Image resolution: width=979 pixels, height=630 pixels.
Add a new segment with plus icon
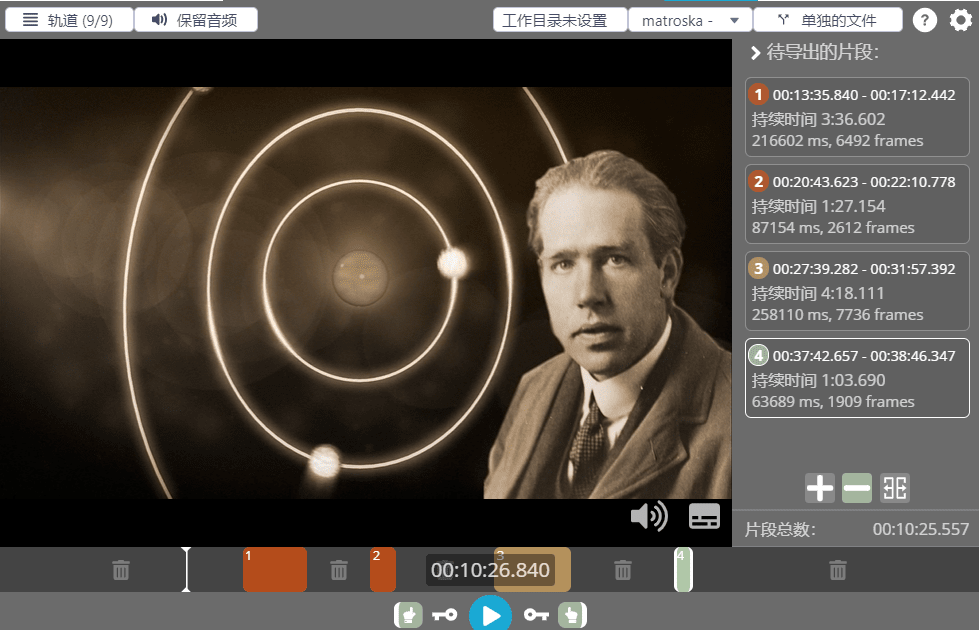[x=819, y=488]
